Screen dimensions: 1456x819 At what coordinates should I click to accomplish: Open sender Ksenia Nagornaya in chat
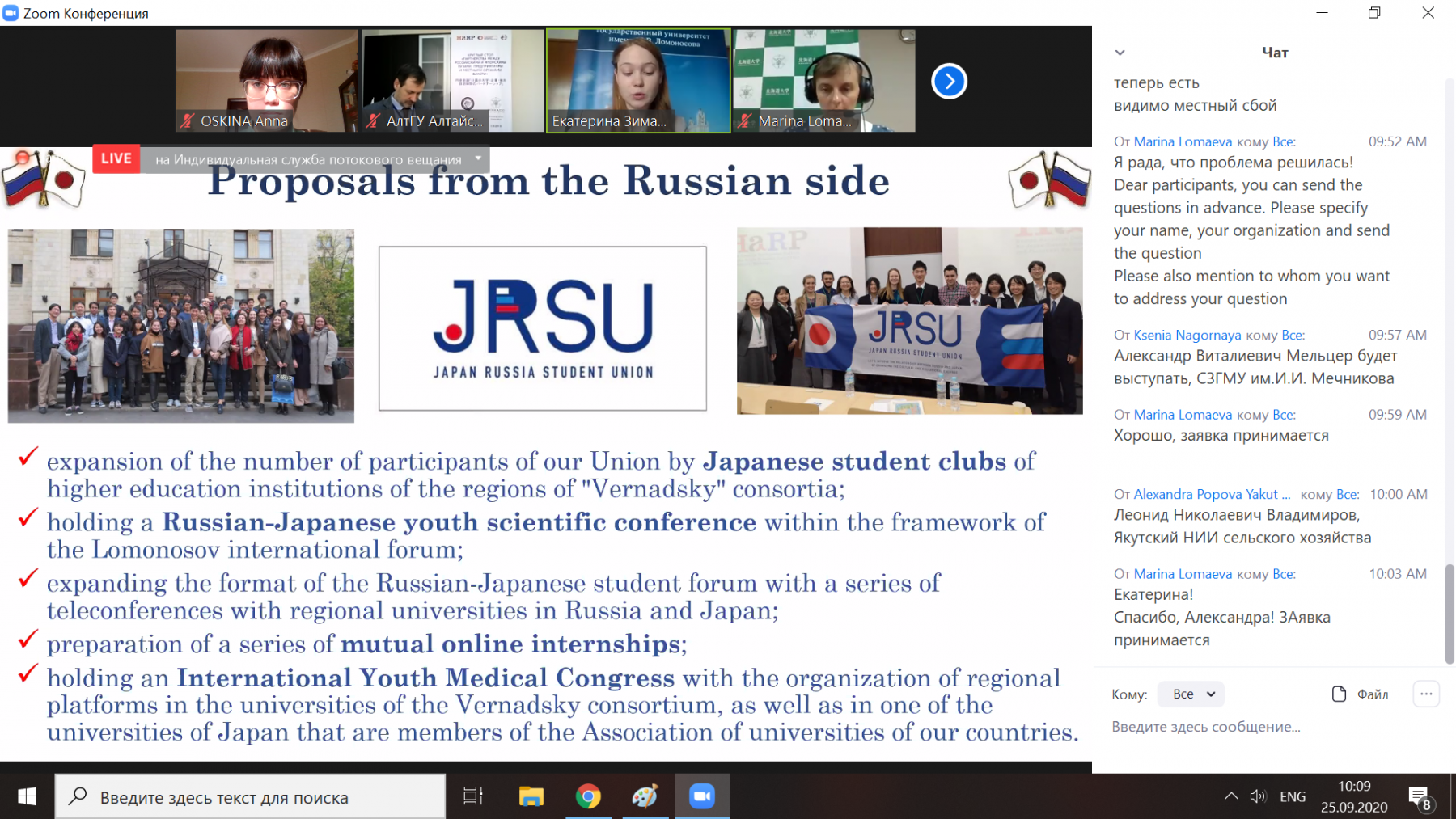1187,335
